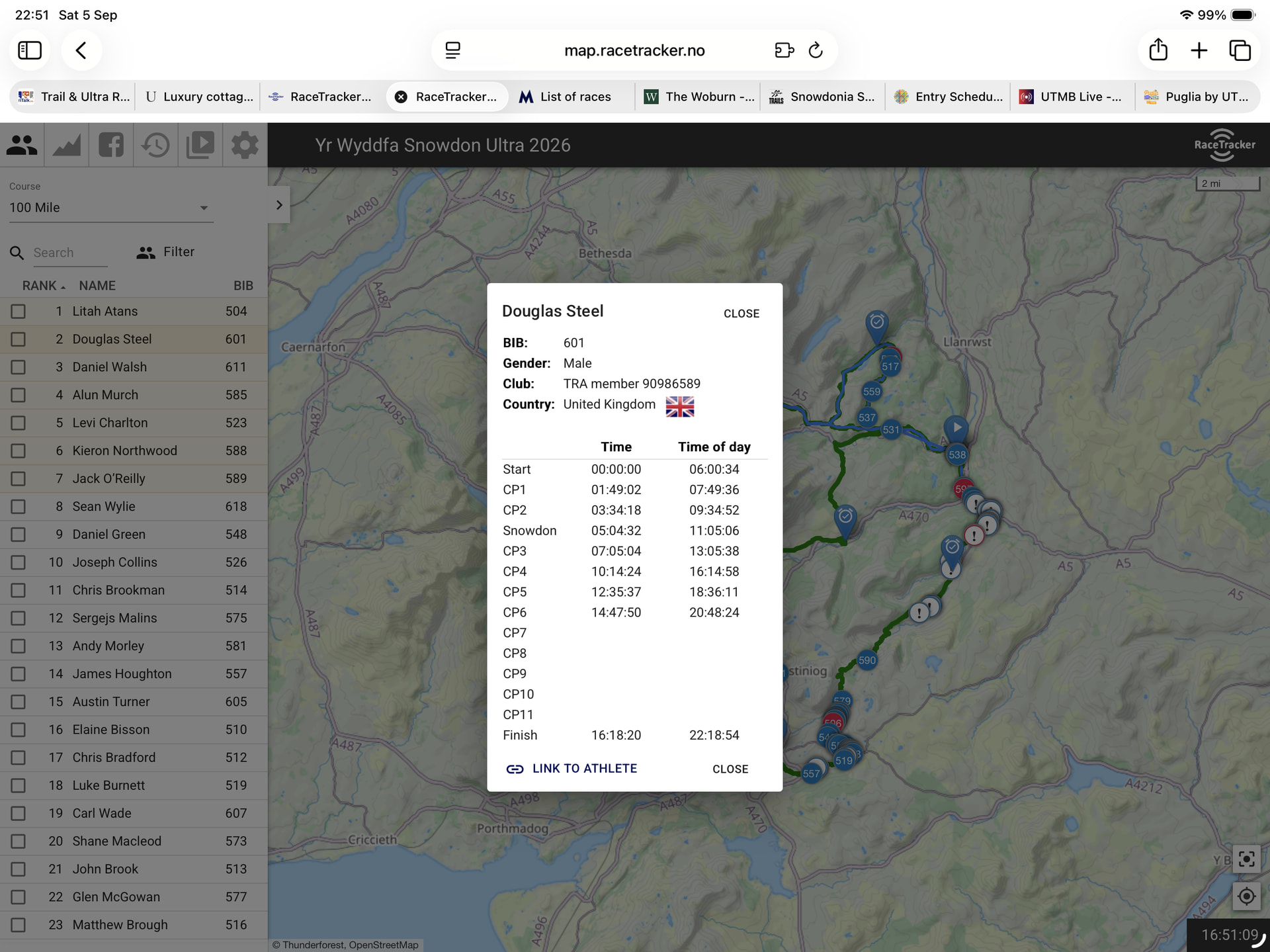
Task: Switch to the UTMB Live browser tab
Action: (1072, 97)
